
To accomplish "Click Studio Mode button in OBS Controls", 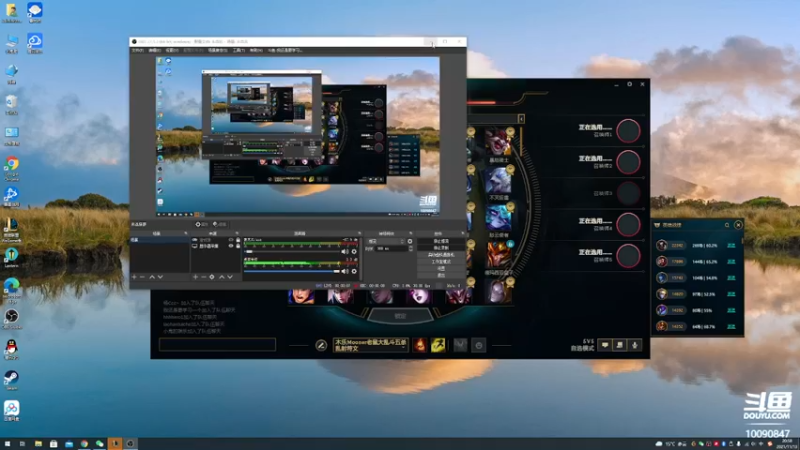I will pos(441,261).
